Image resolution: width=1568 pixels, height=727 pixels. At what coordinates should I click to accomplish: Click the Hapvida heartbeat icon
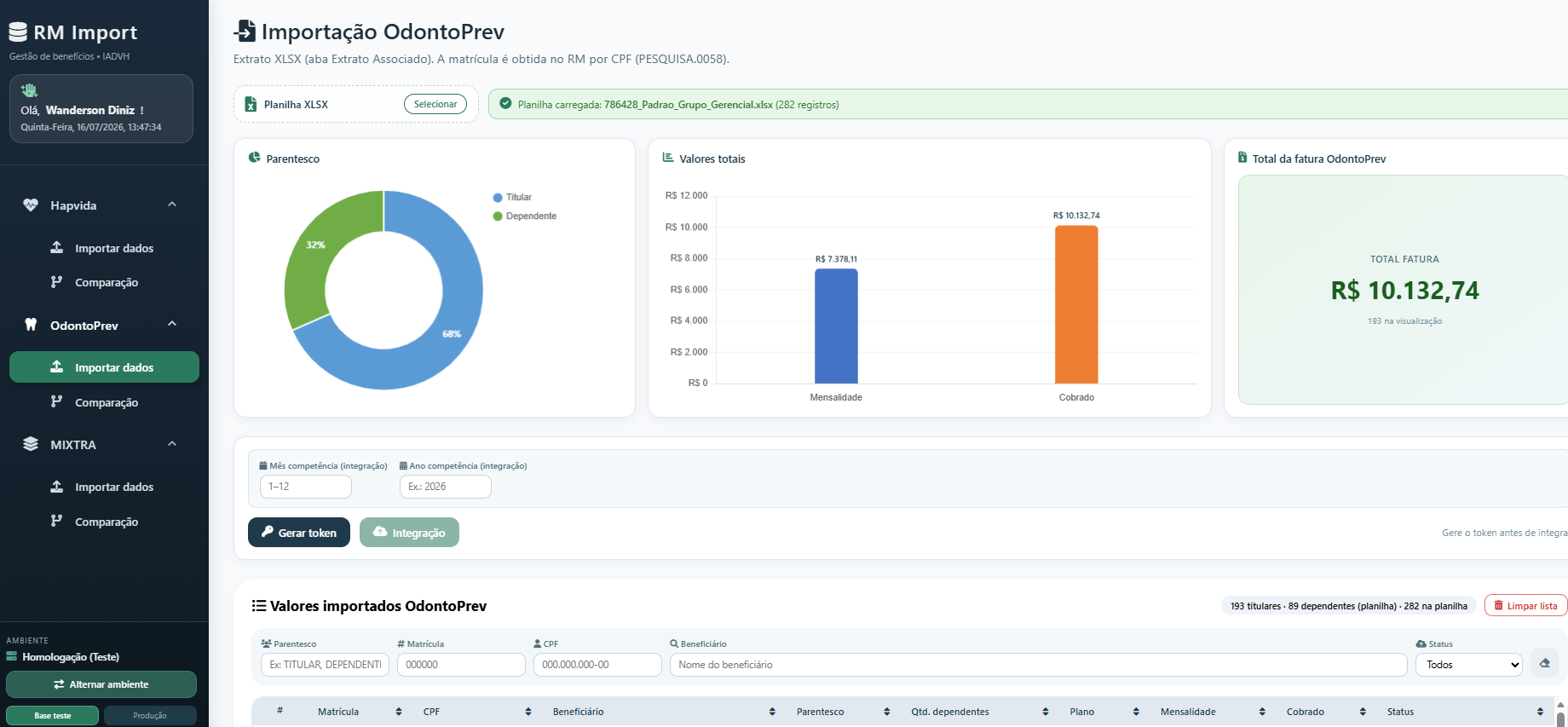click(x=31, y=205)
